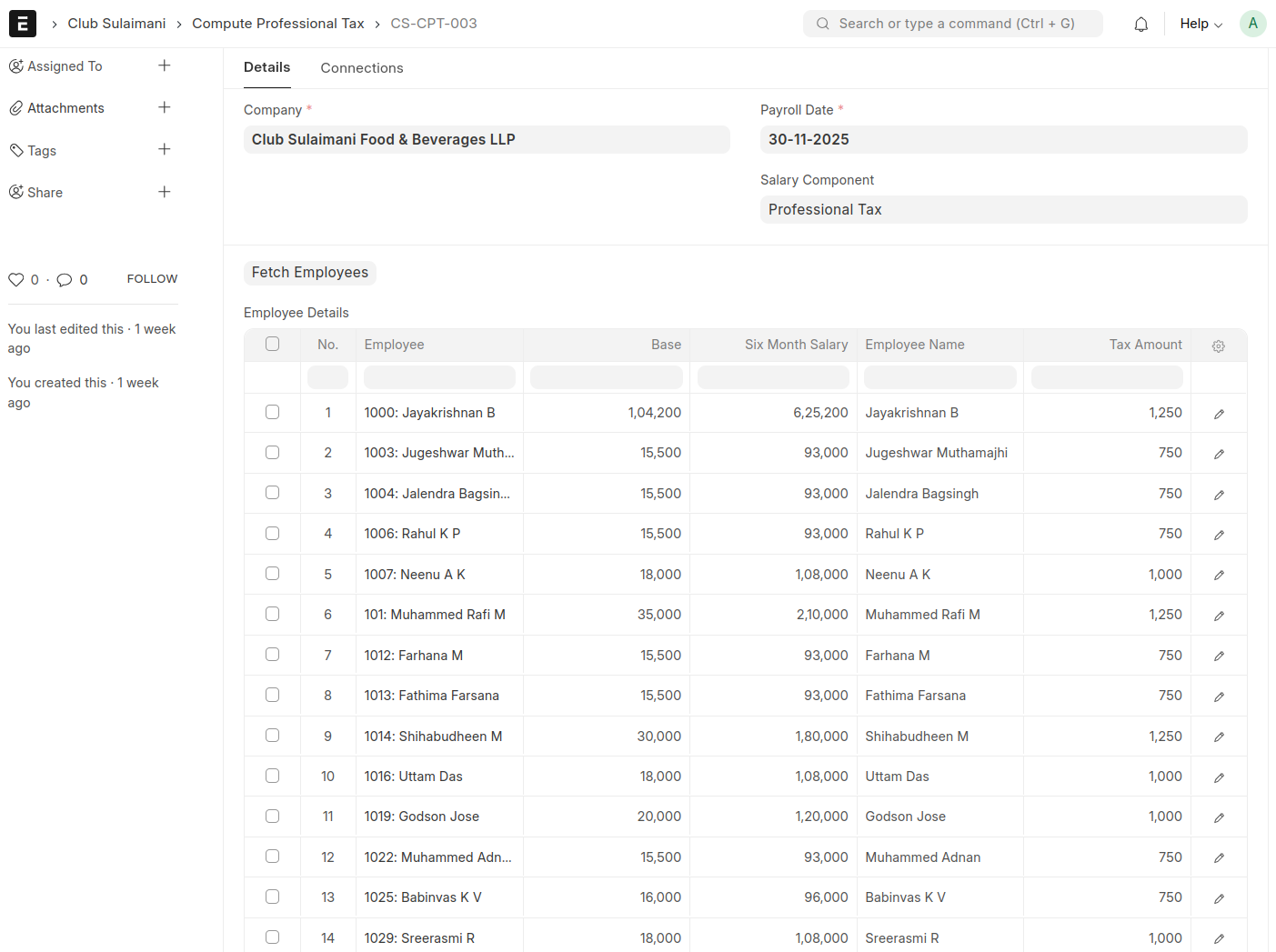Select all rows with header checkbox
The image size is (1276, 952).
pyautogui.click(x=272, y=344)
